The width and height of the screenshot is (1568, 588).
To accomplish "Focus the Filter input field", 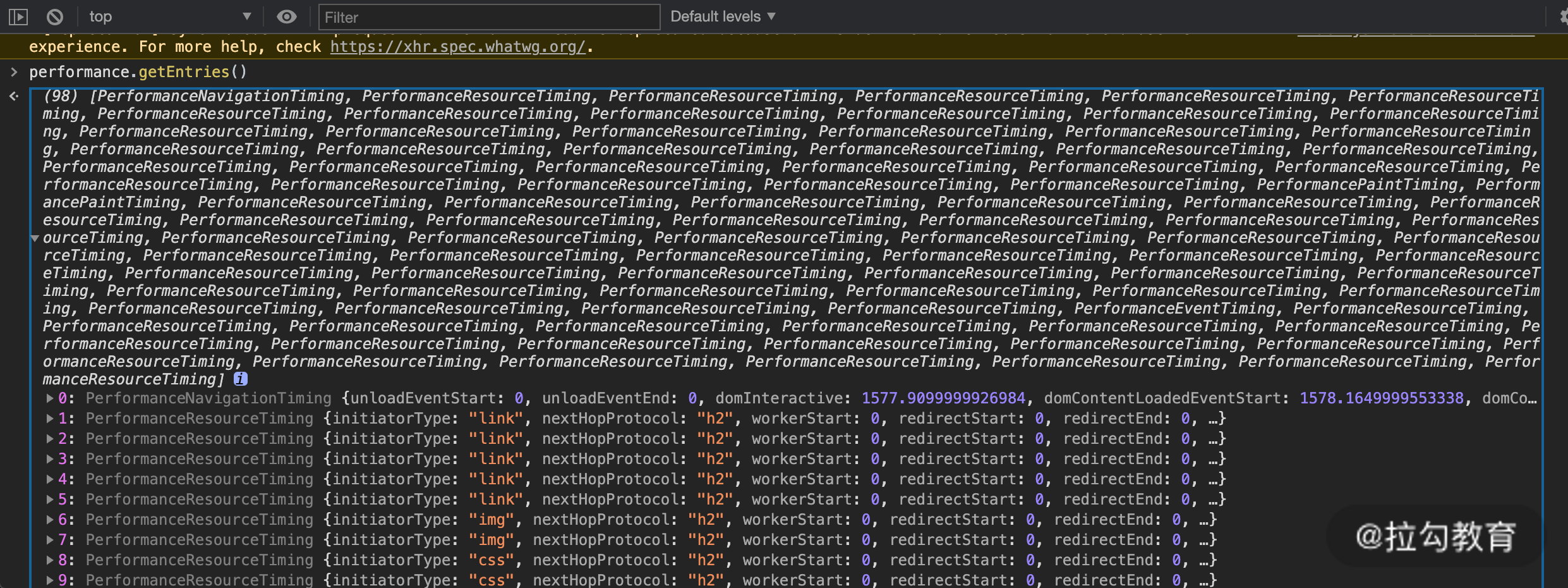I will [489, 17].
